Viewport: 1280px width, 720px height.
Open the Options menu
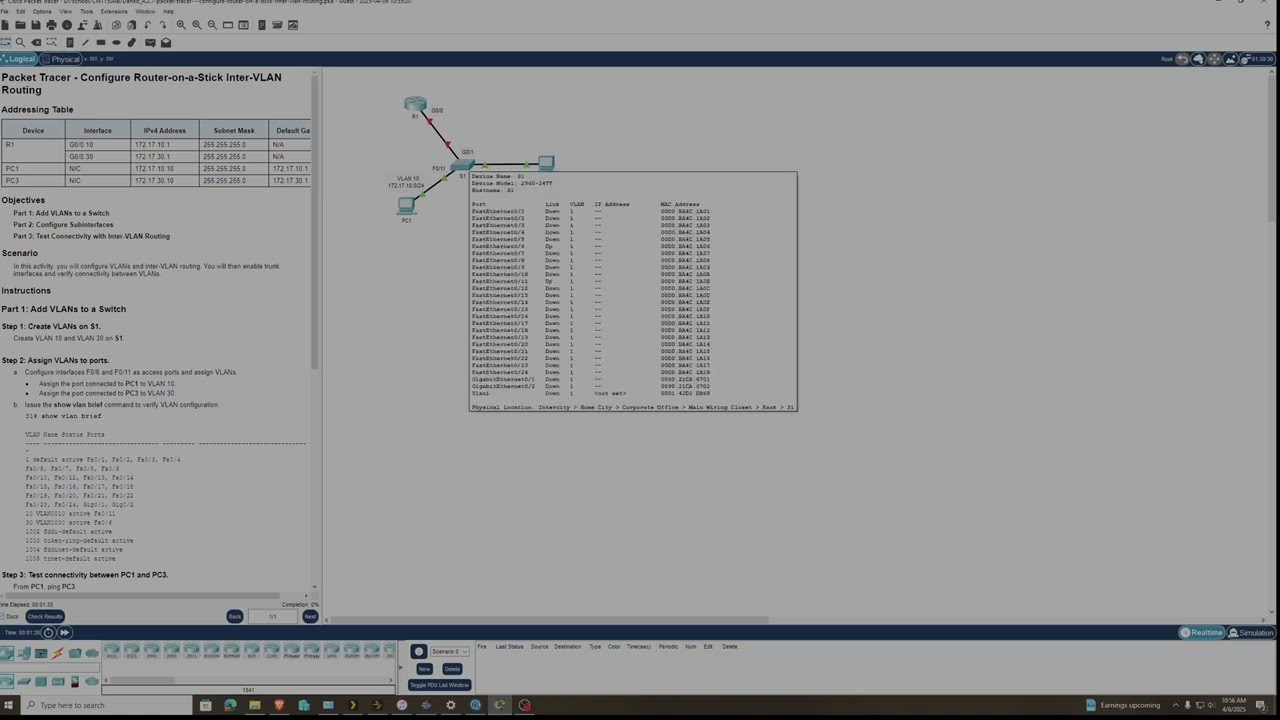coord(42,11)
